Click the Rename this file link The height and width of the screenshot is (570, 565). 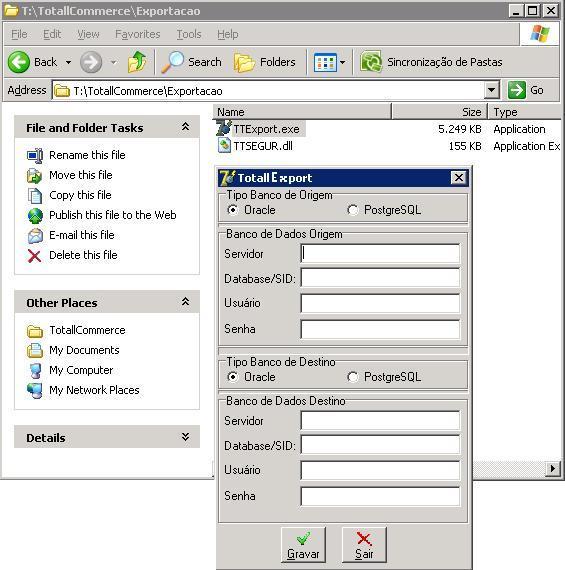click(87, 155)
